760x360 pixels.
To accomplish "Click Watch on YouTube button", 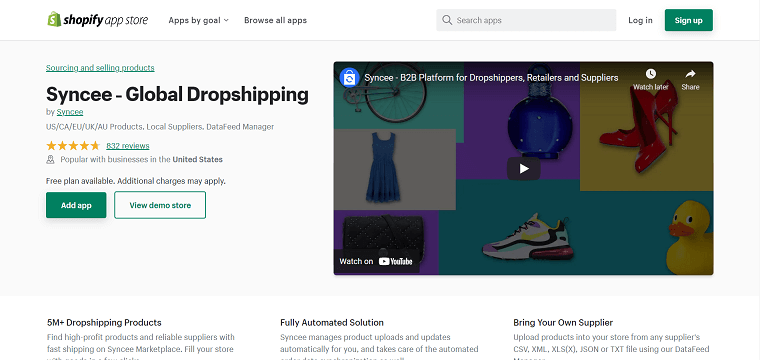I will [x=376, y=261].
